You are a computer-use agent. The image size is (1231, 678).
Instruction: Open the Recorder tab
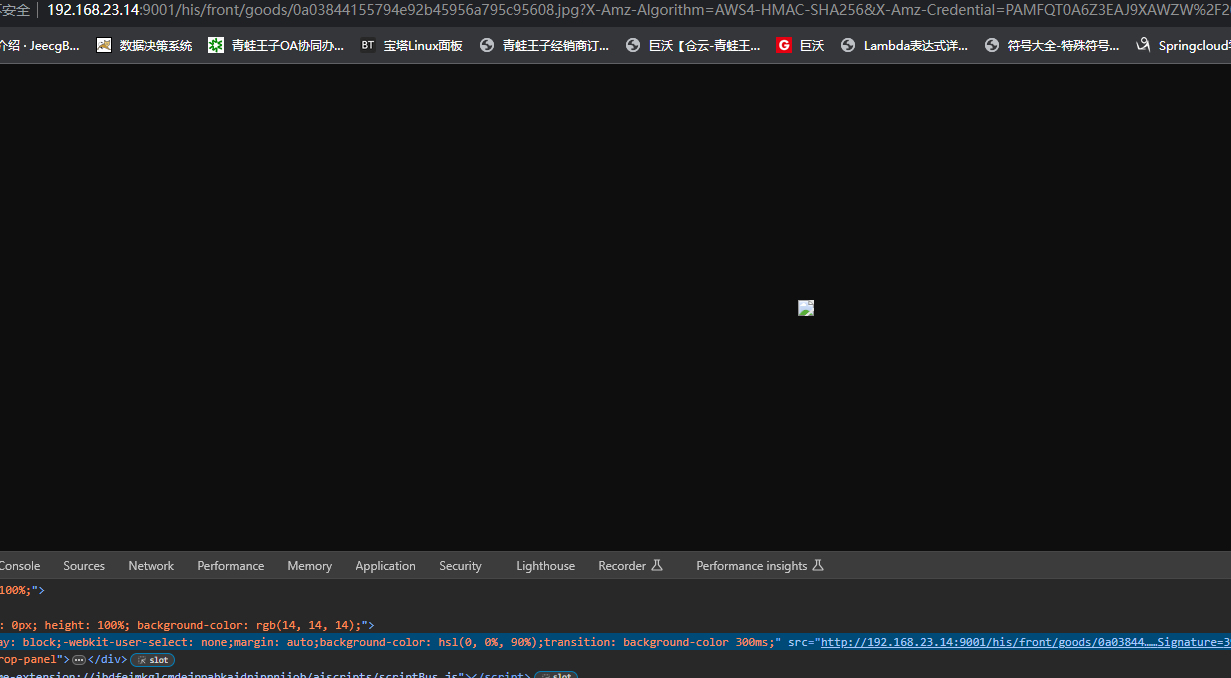[x=630, y=566]
